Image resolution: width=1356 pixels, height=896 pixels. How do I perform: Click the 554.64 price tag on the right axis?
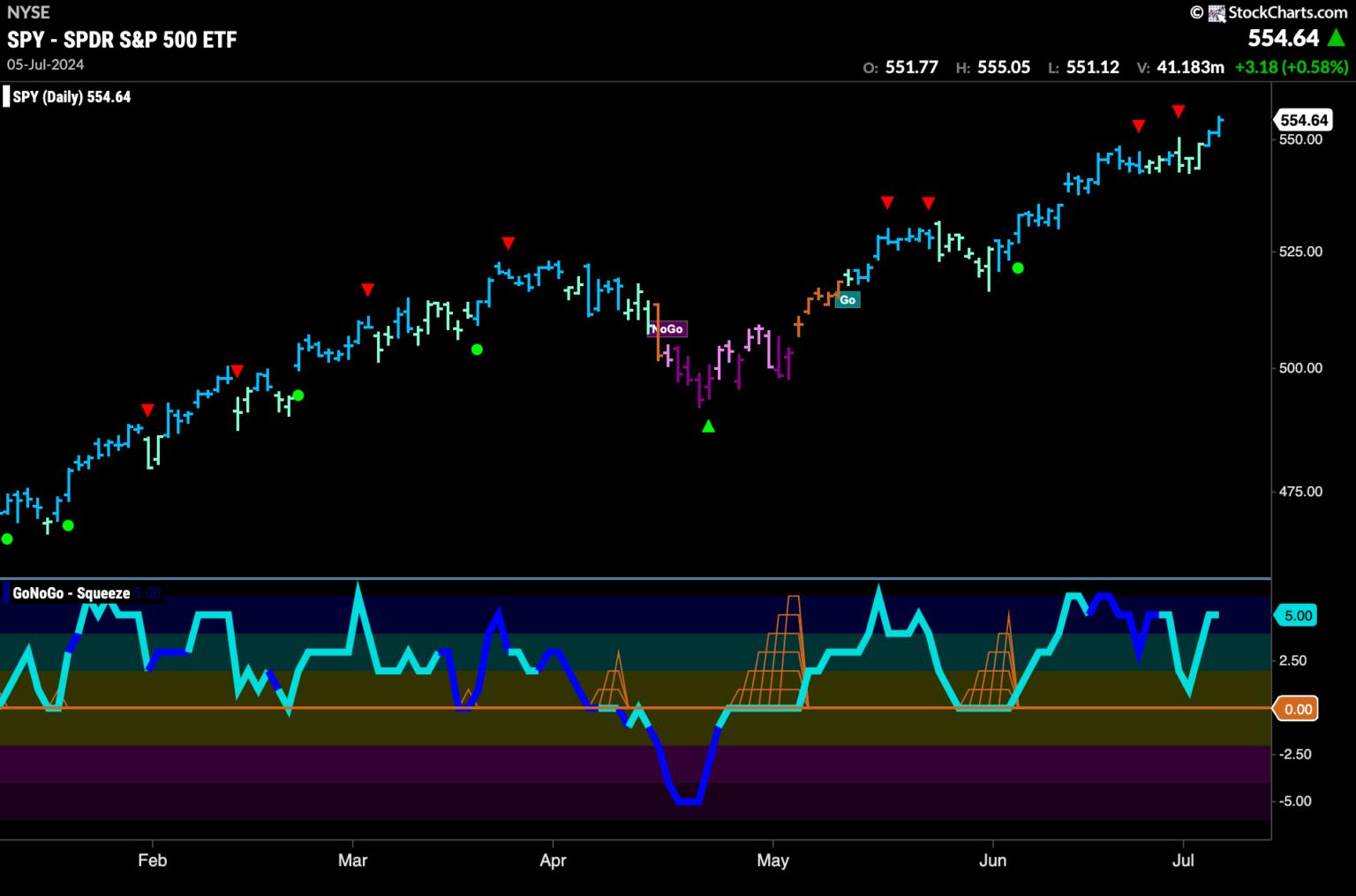tap(1303, 120)
